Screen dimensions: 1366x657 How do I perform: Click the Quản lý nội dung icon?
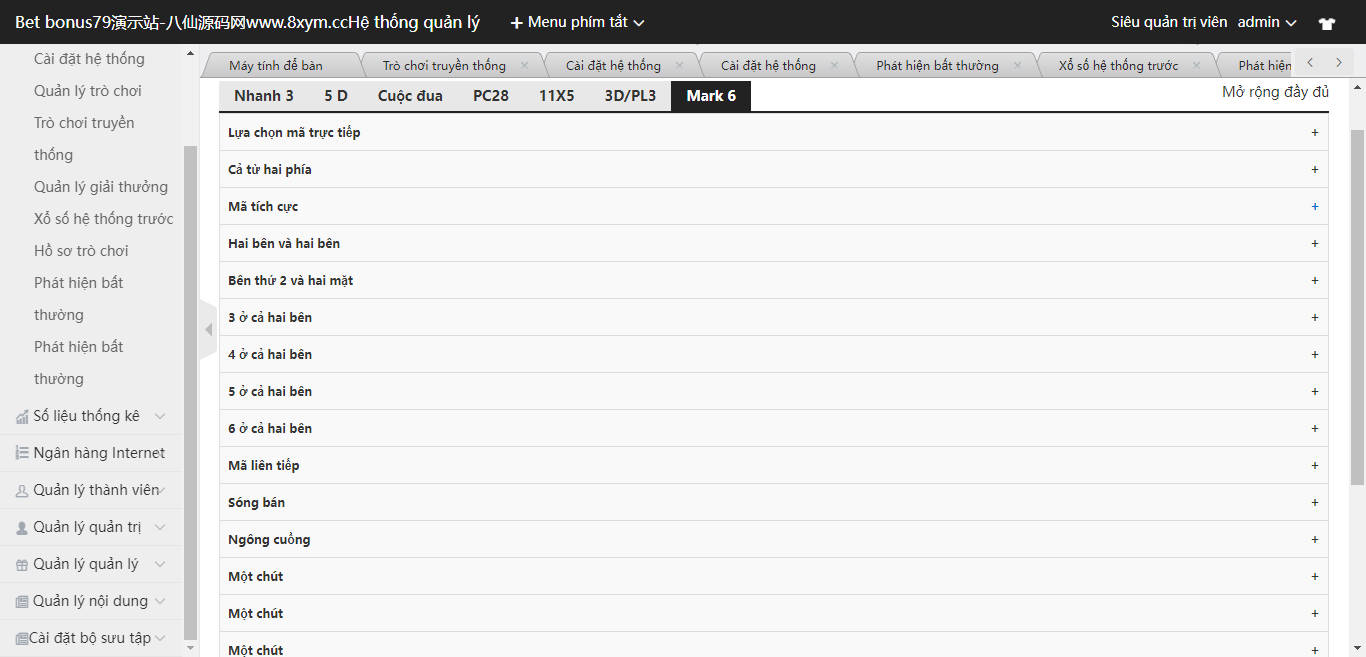click(x=22, y=602)
